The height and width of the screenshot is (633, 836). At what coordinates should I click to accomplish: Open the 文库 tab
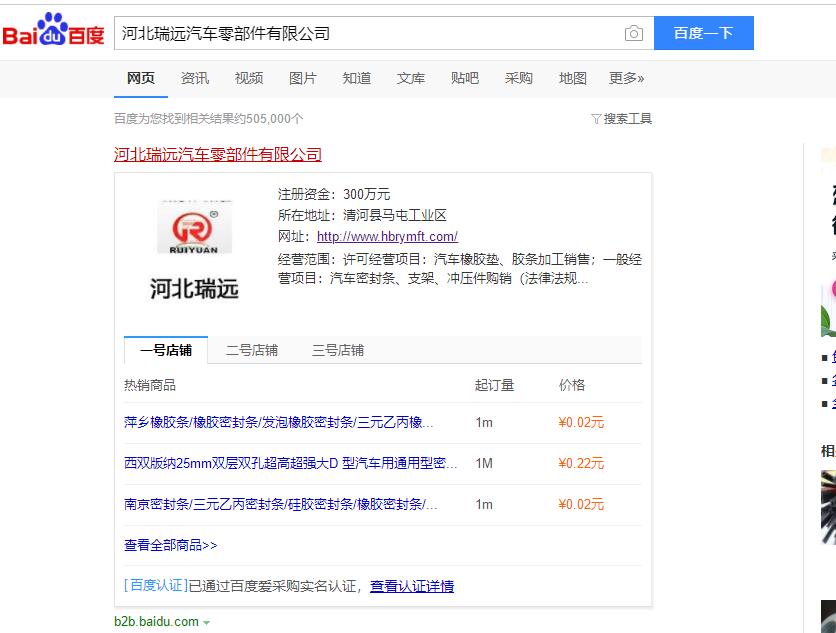point(411,78)
